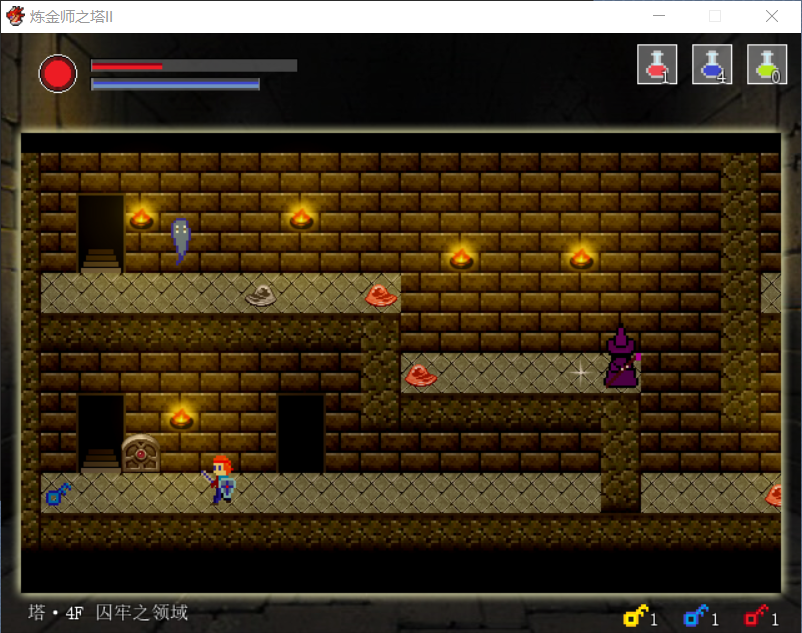Click the yellow key icon in the inventory
The width and height of the screenshot is (802, 633).
click(x=636, y=615)
